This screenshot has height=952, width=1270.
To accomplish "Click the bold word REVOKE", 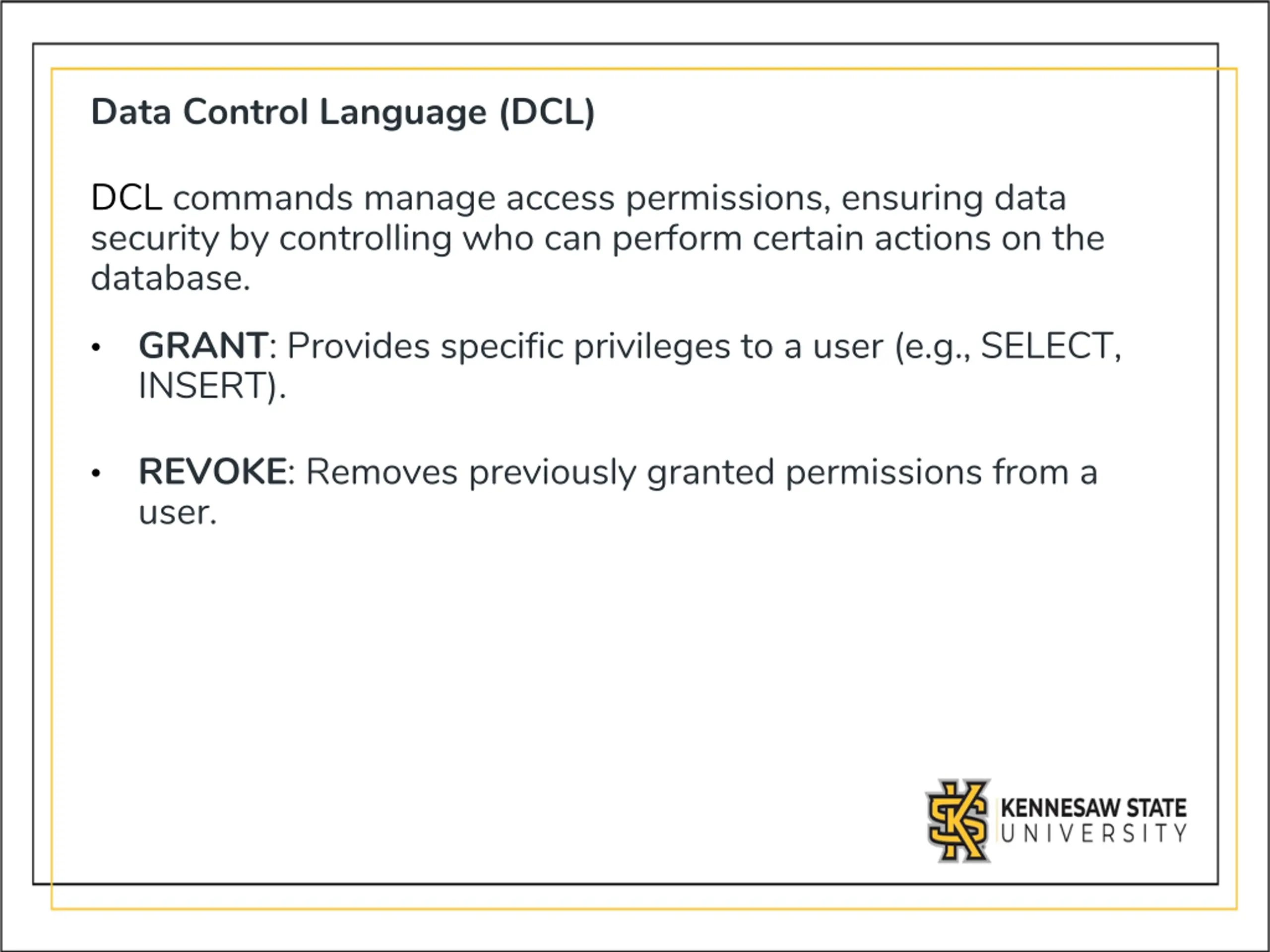I will click(213, 472).
